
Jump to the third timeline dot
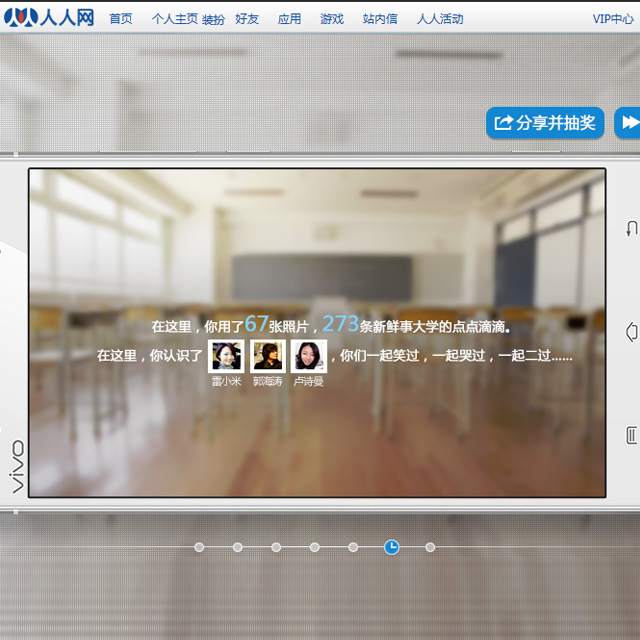point(276,547)
